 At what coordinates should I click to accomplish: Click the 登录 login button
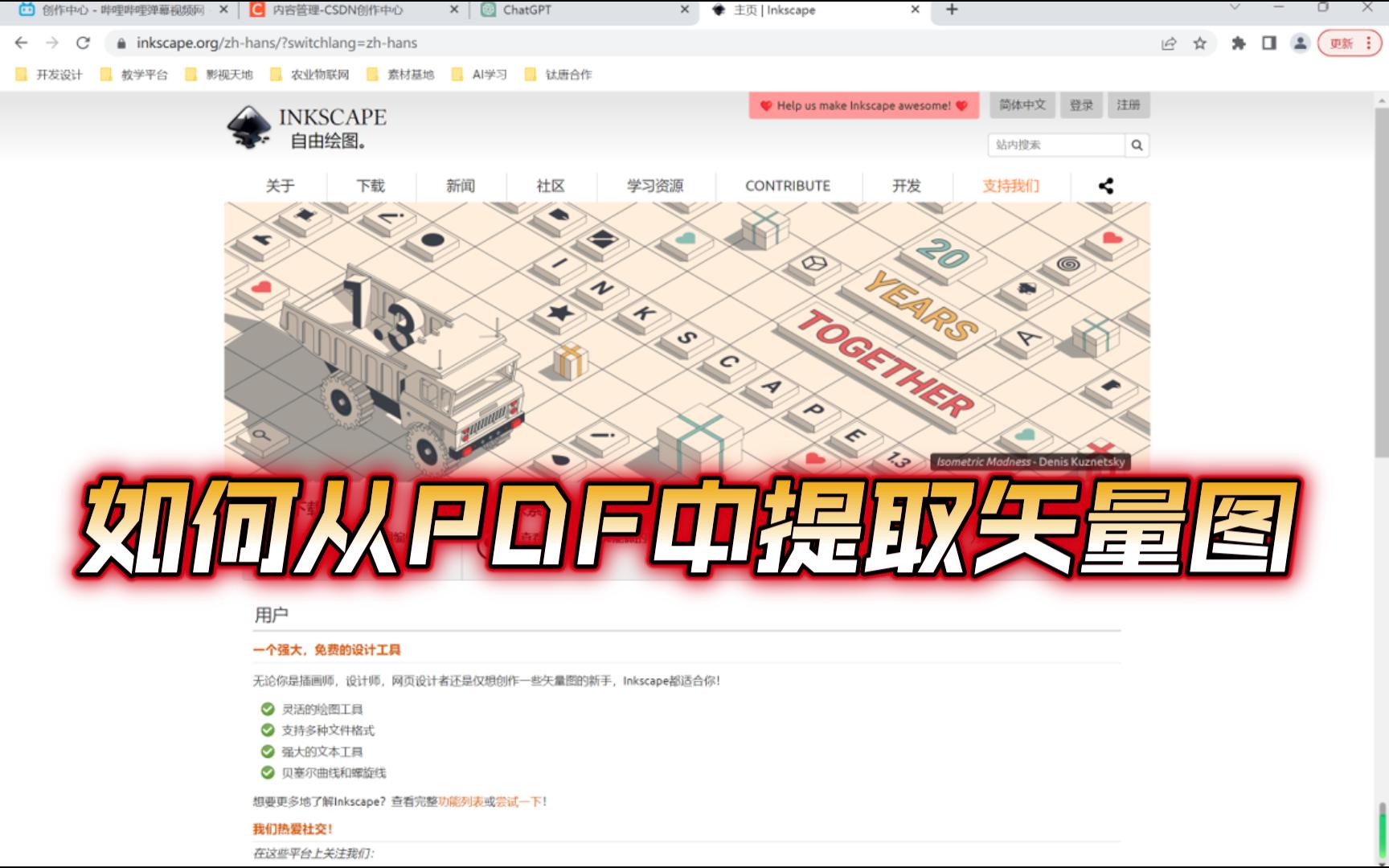[x=1081, y=105]
